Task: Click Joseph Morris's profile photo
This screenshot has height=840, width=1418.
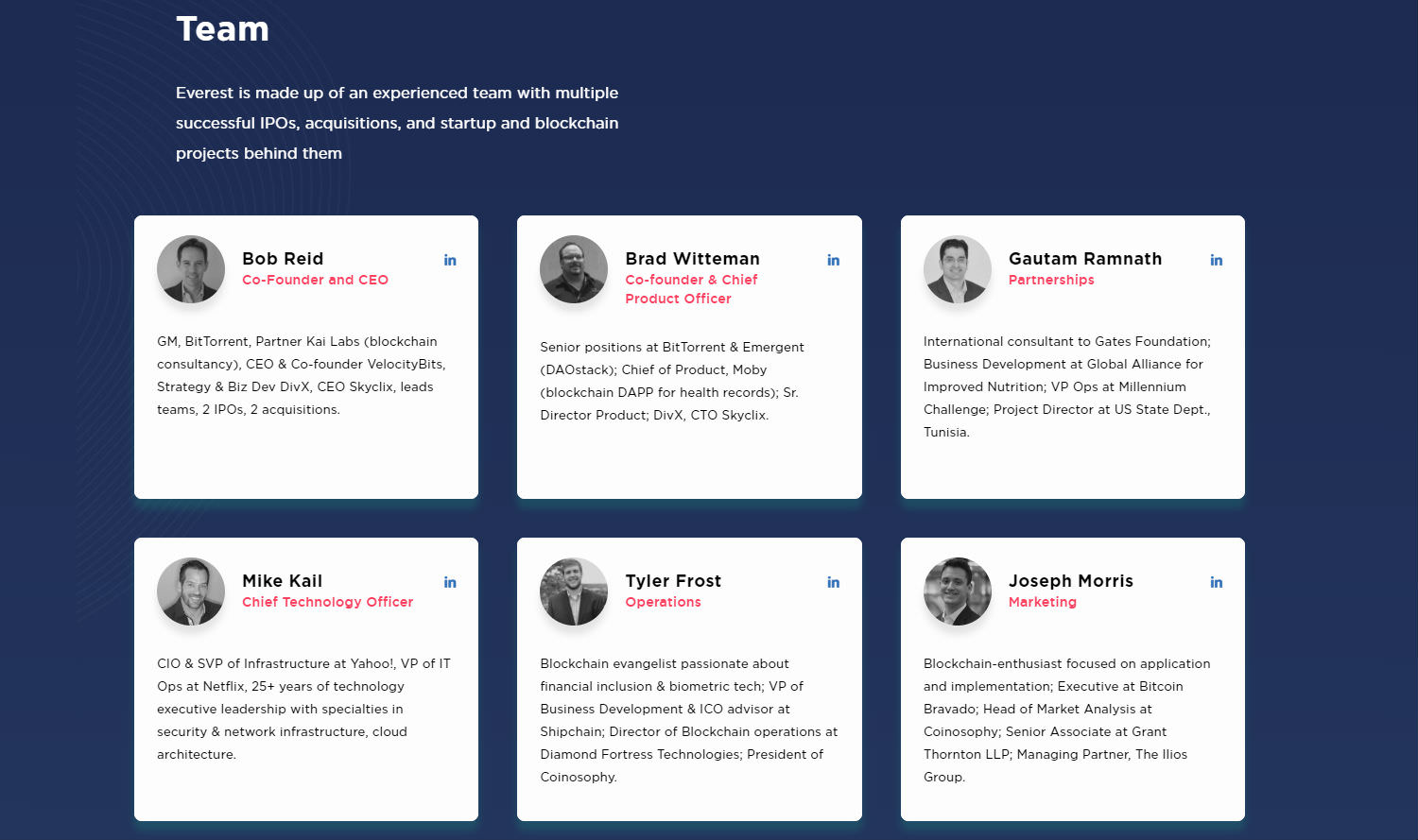Action: [x=958, y=591]
